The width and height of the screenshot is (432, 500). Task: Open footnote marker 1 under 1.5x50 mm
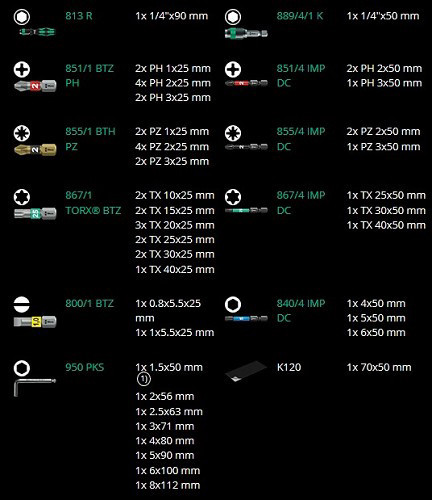tap(144, 379)
